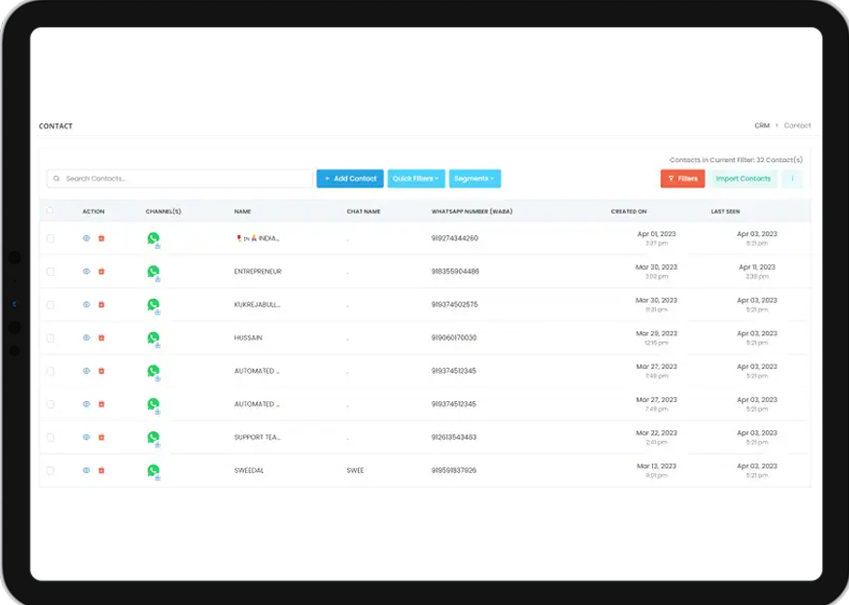Navigate to CRM in the breadcrumb
The image size is (849, 605).
762,126
